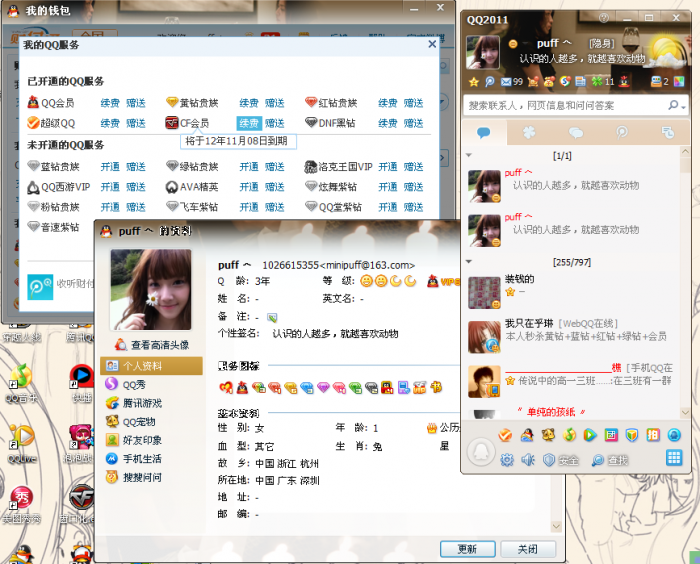Switch to the QZone clover tab
Viewport: 700px width, 564px height.
pos(529,133)
